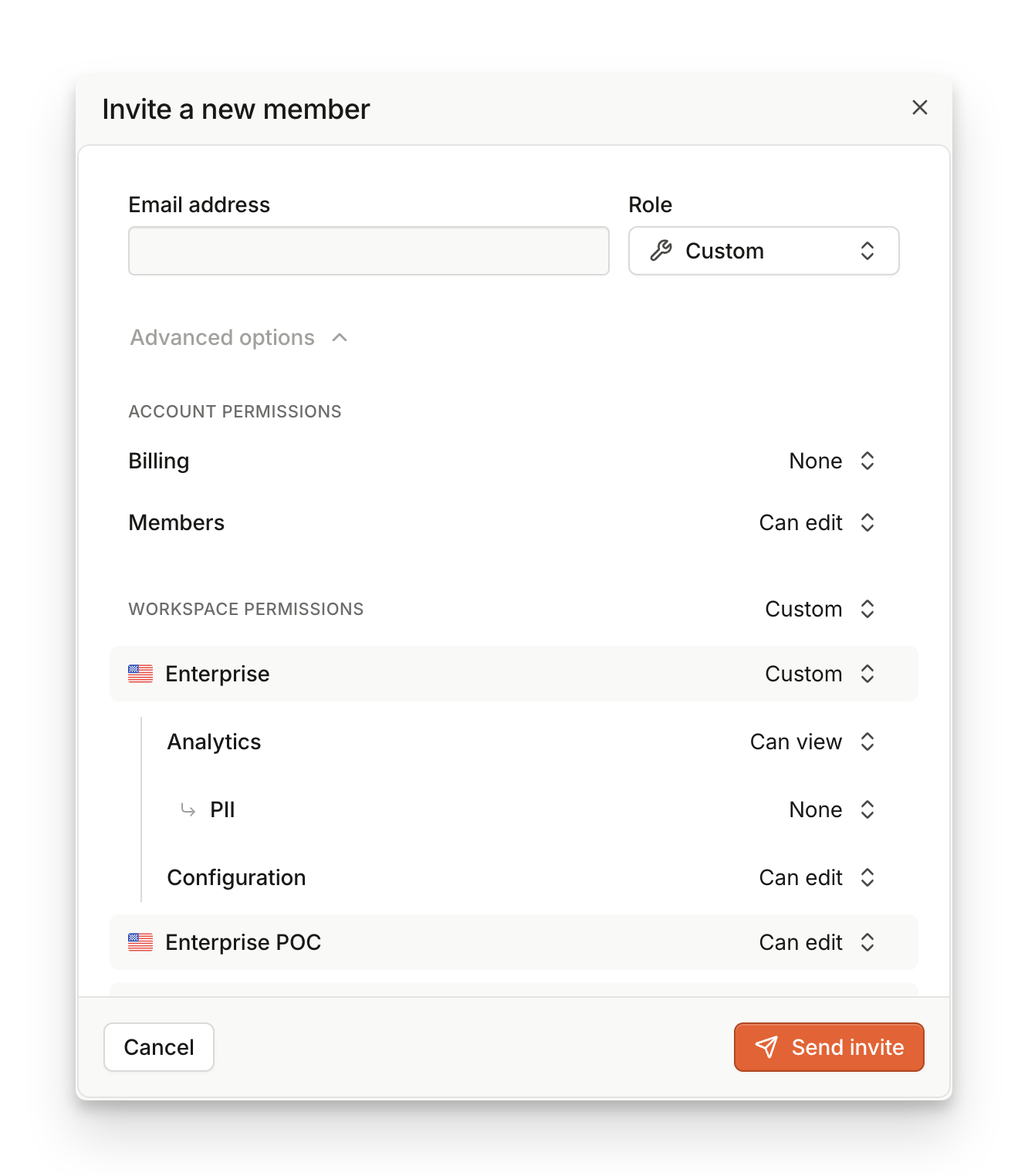Click the PII sub-item arrow icon
The height and width of the screenshot is (1176, 1028).
[x=188, y=809]
